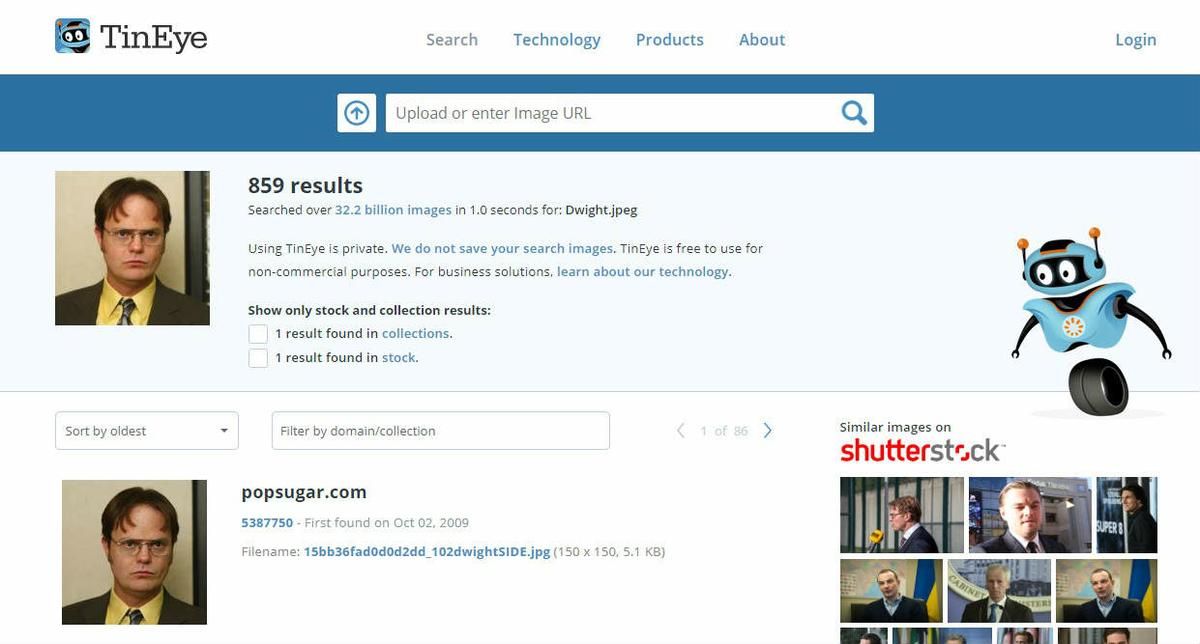Open the About menu item
This screenshot has height=644, width=1200.
[762, 40]
